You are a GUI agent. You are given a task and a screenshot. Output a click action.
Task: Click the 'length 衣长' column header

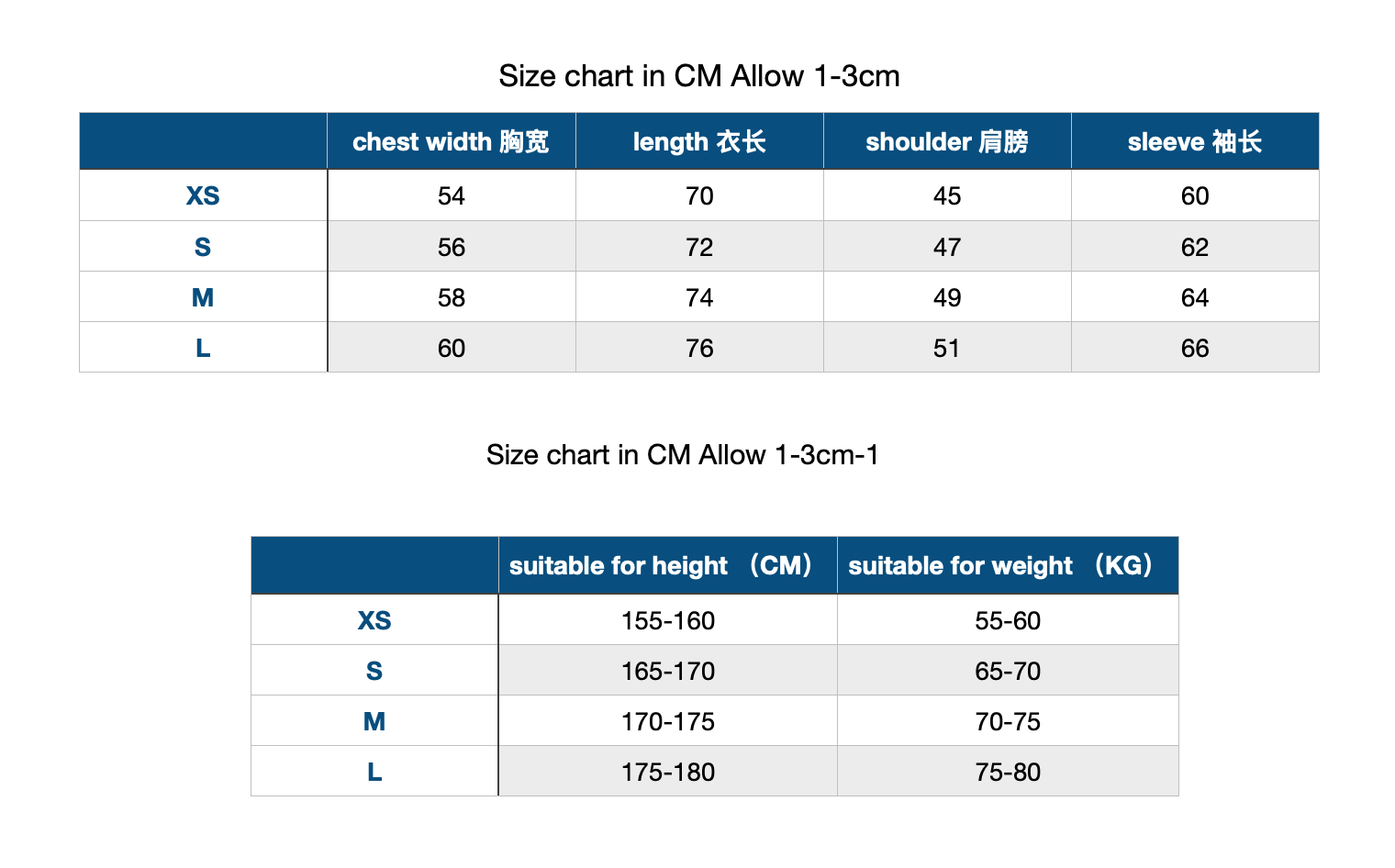coord(699,141)
